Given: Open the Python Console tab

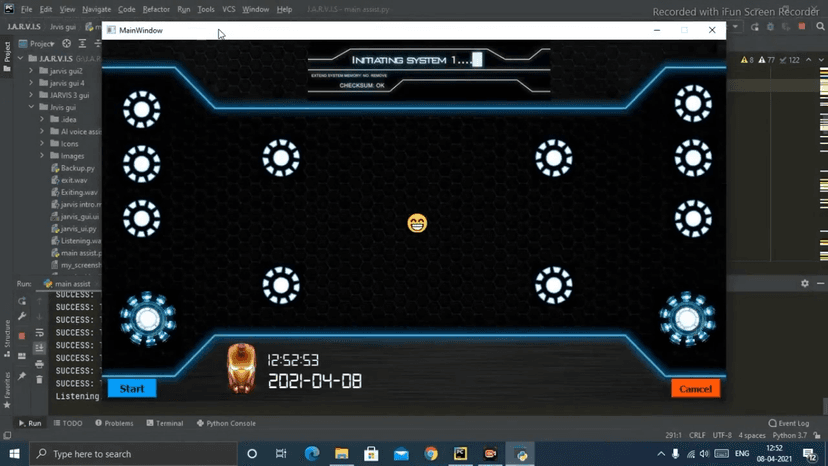Looking at the screenshot, I should tap(226, 423).
